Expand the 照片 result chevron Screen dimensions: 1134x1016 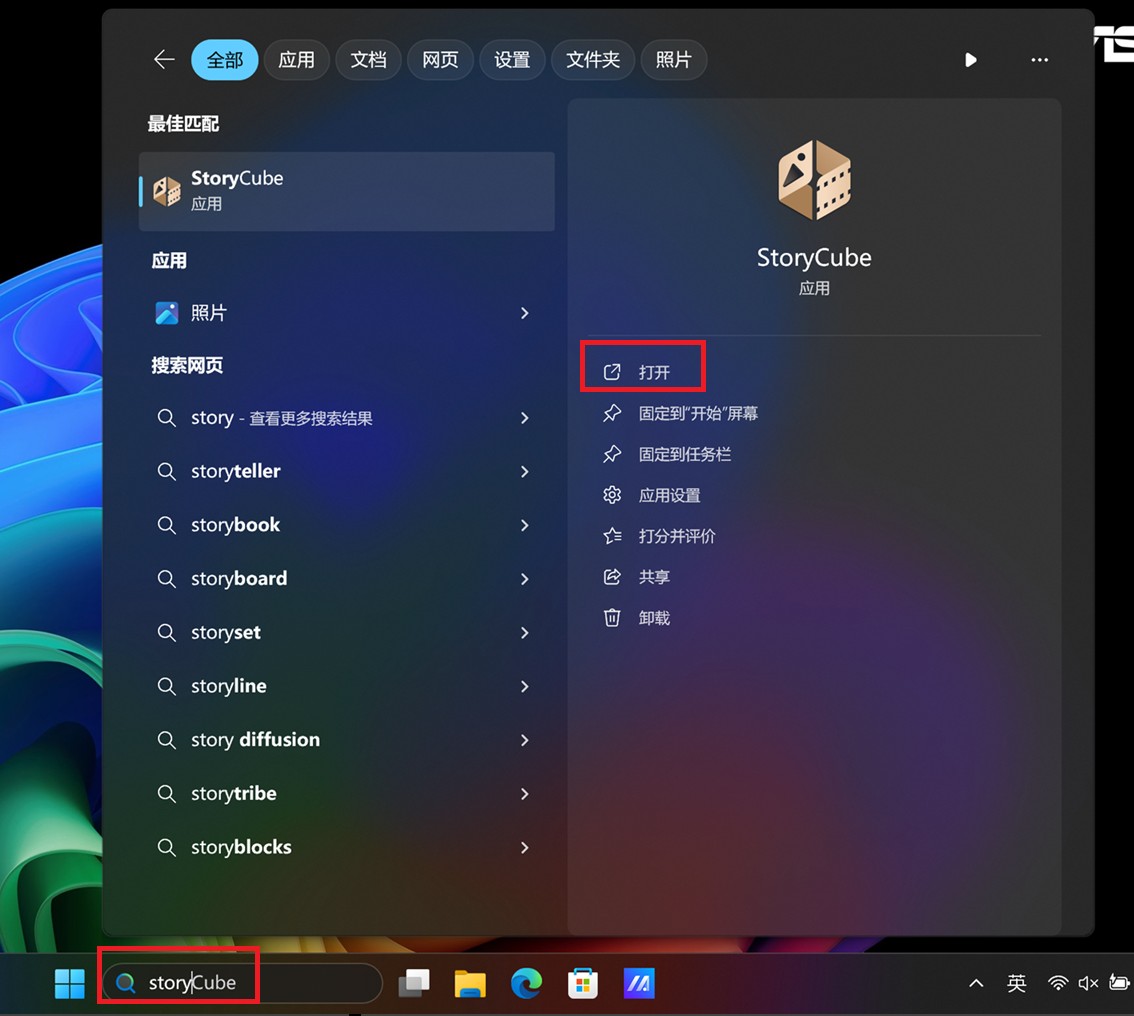(525, 313)
